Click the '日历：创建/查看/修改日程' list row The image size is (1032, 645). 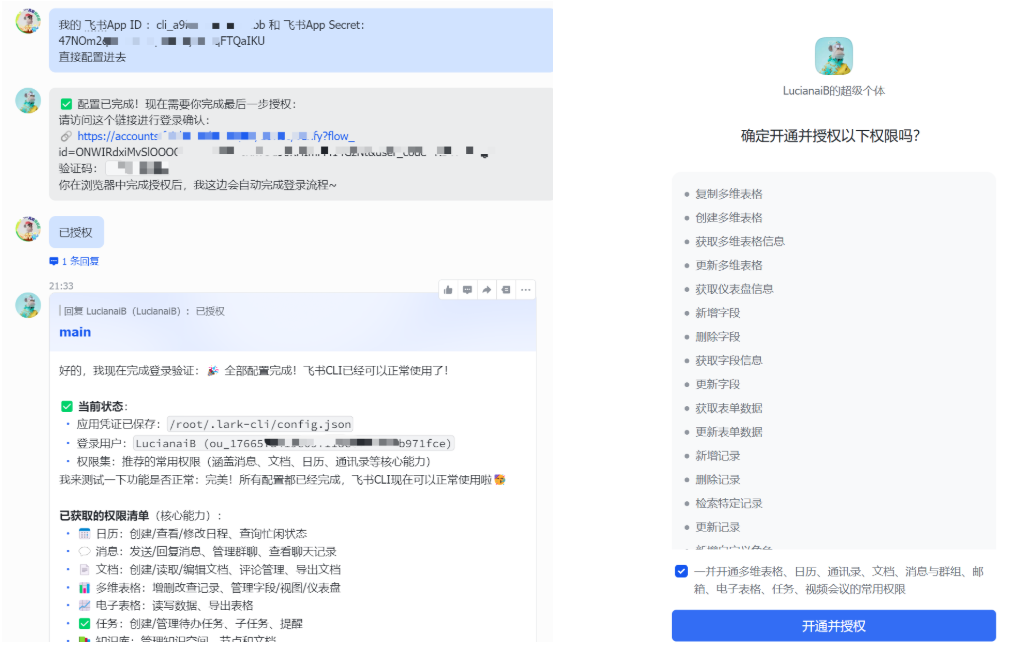(193, 534)
